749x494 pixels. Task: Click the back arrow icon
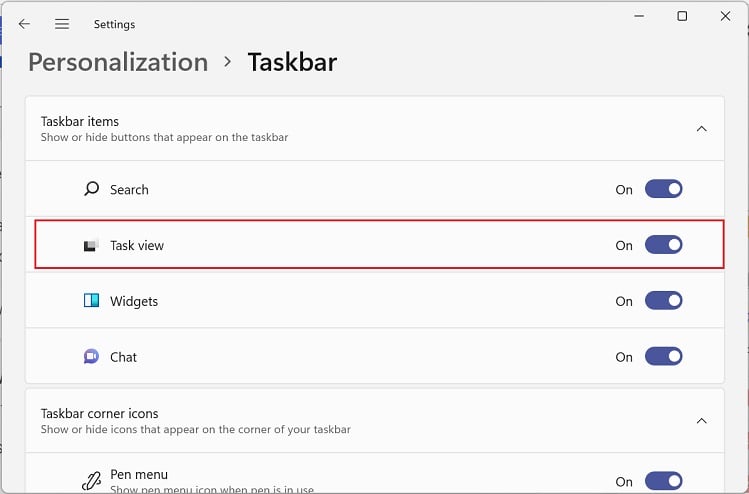[x=24, y=23]
